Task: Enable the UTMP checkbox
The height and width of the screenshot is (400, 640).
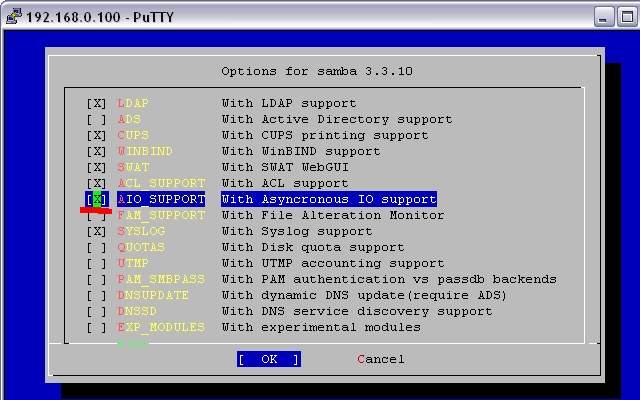Action: pyautogui.click(x=96, y=263)
